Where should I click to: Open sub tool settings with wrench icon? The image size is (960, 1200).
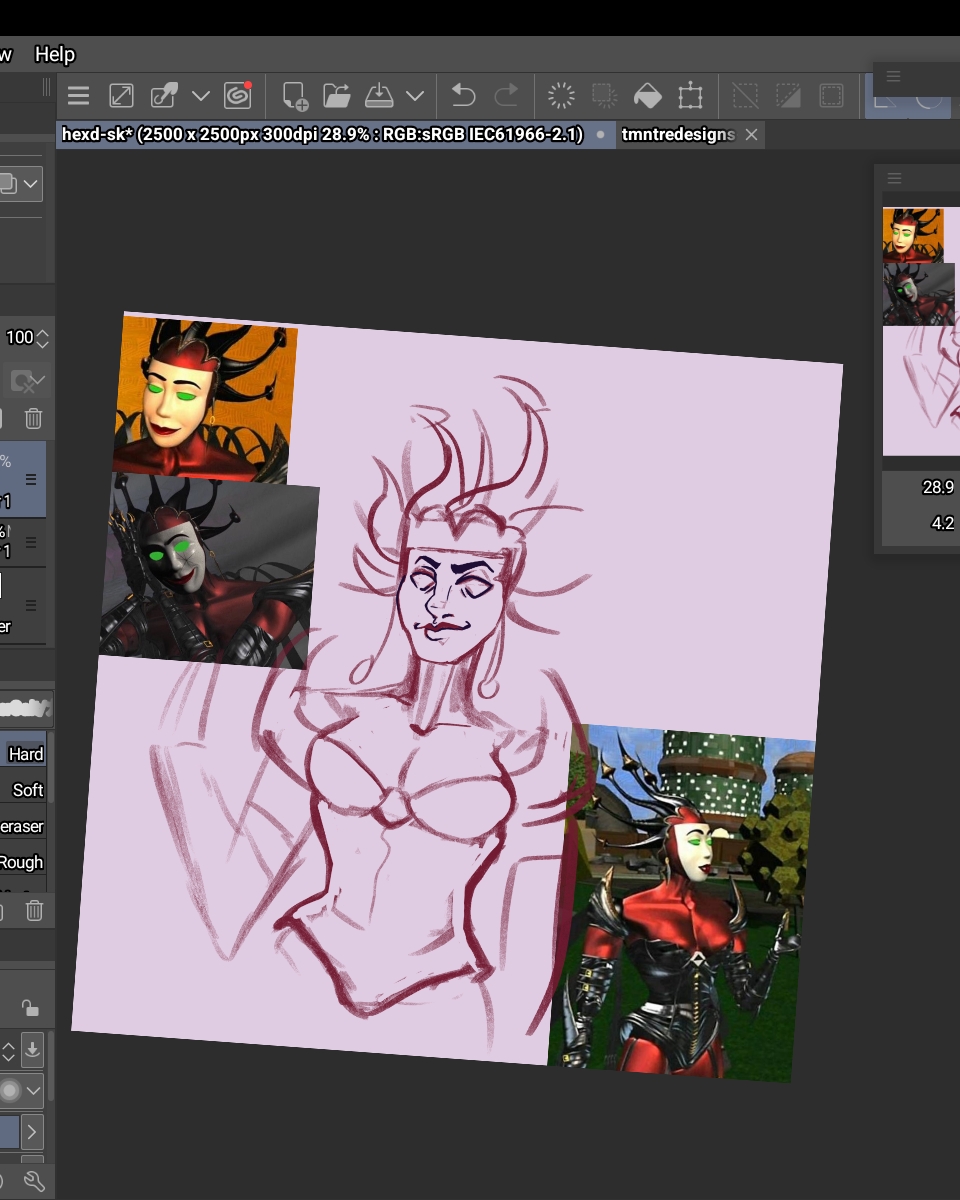pos(33,1181)
